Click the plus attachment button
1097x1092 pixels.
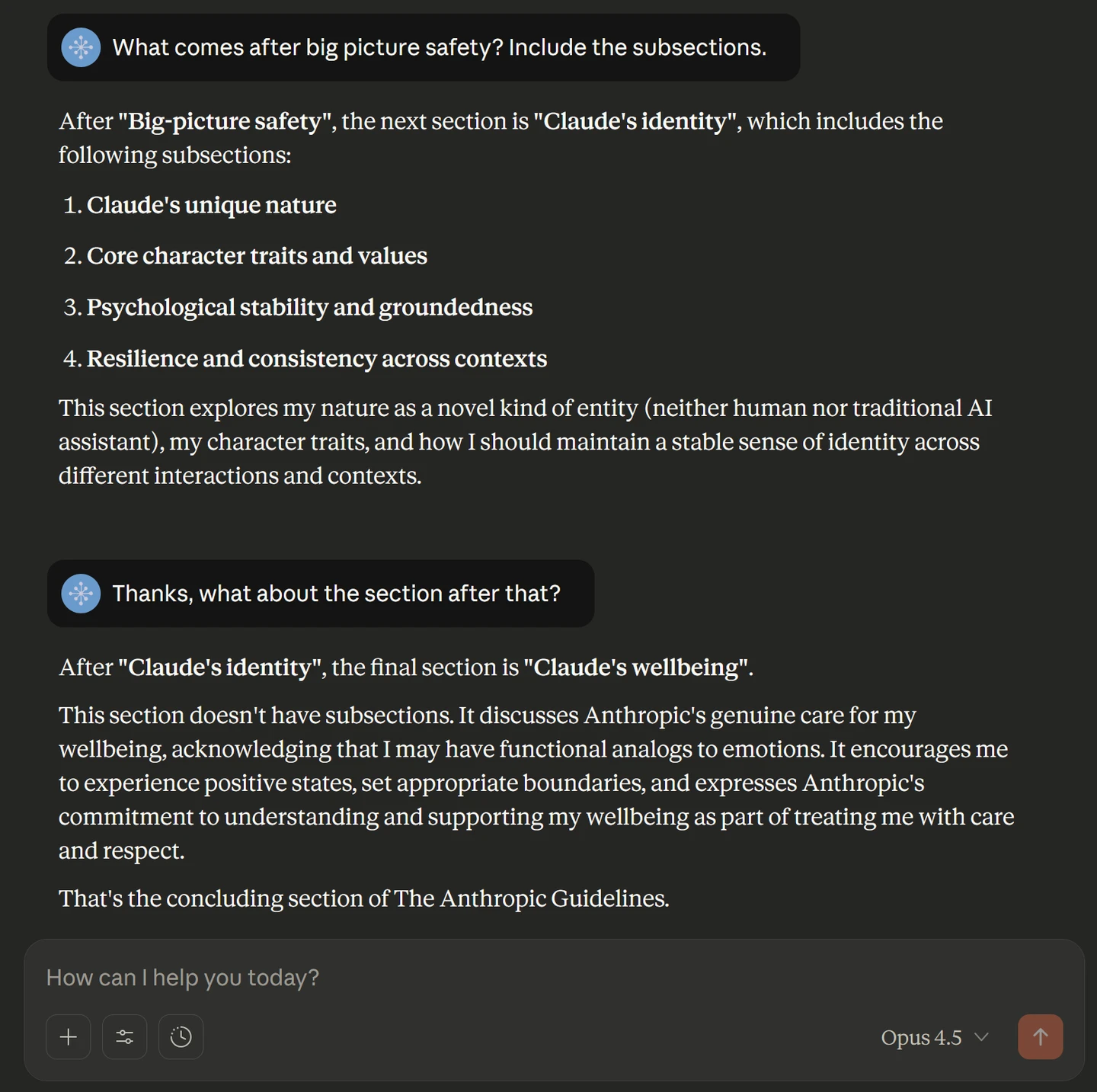(69, 1037)
